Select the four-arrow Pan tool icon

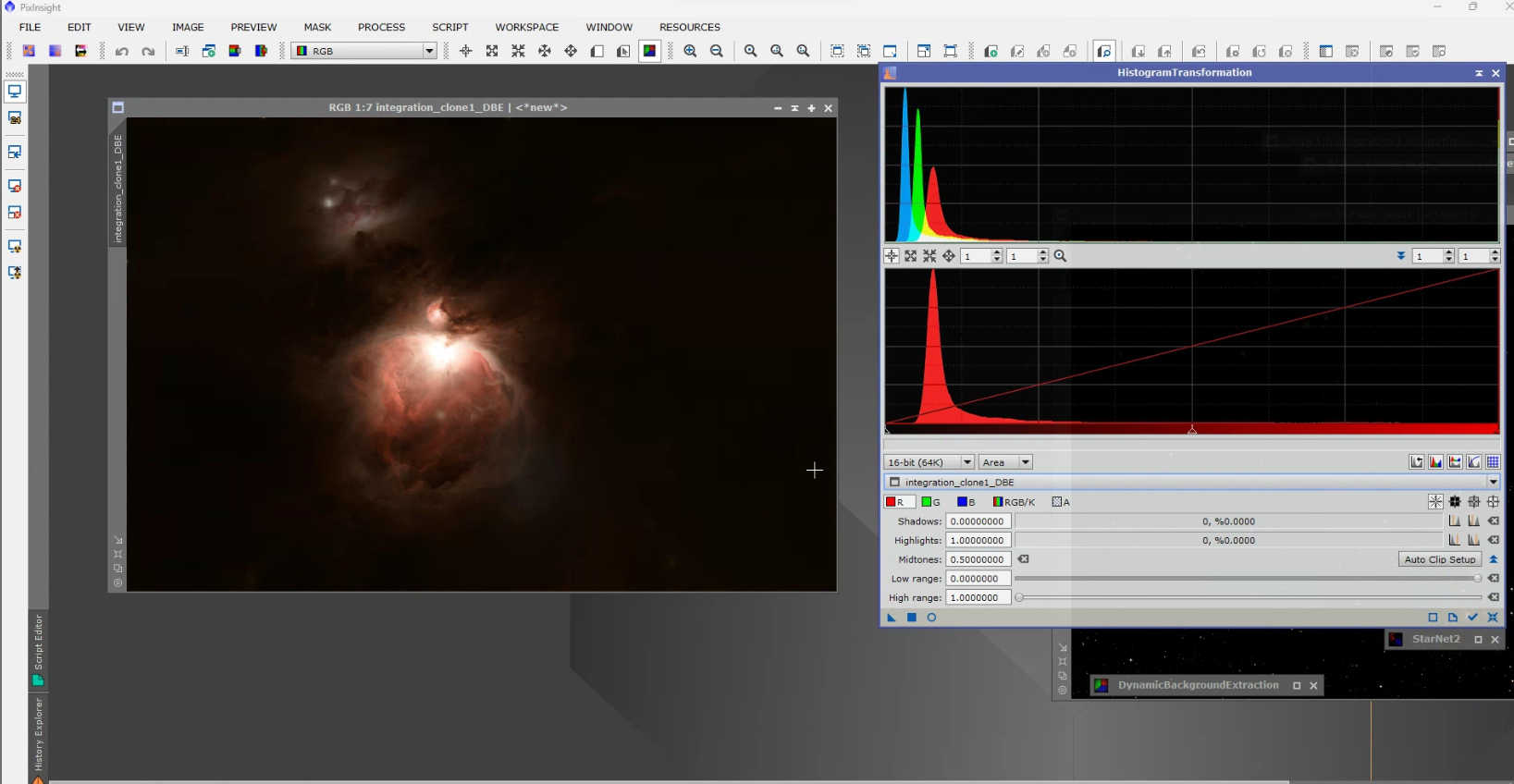(x=571, y=51)
